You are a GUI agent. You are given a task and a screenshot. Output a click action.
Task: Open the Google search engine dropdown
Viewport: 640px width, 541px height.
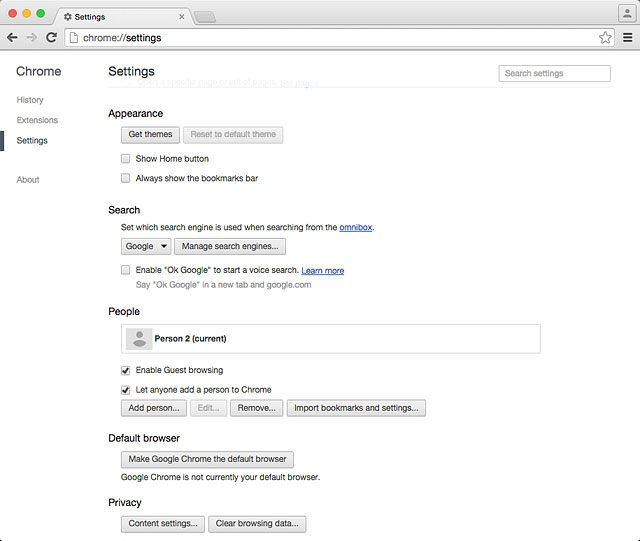(x=146, y=246)
